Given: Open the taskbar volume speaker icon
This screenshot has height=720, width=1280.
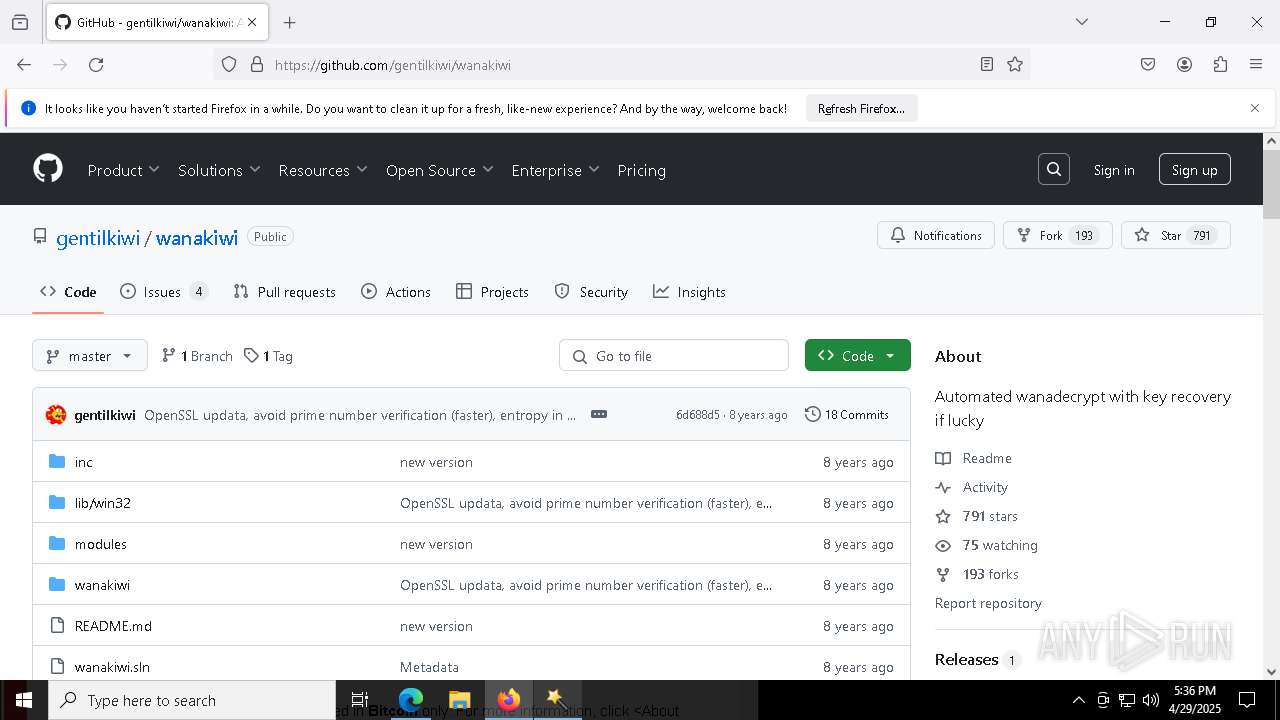Looking at the screenshot, I should [x=1151, y=700].
